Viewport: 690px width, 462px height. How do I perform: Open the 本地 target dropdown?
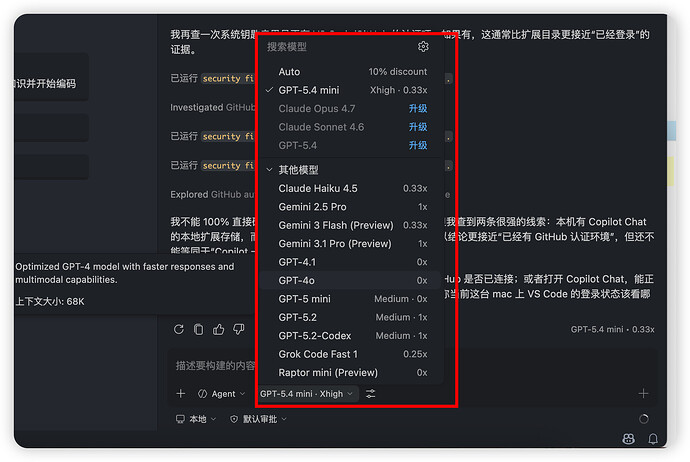click(x=196, y=419)
